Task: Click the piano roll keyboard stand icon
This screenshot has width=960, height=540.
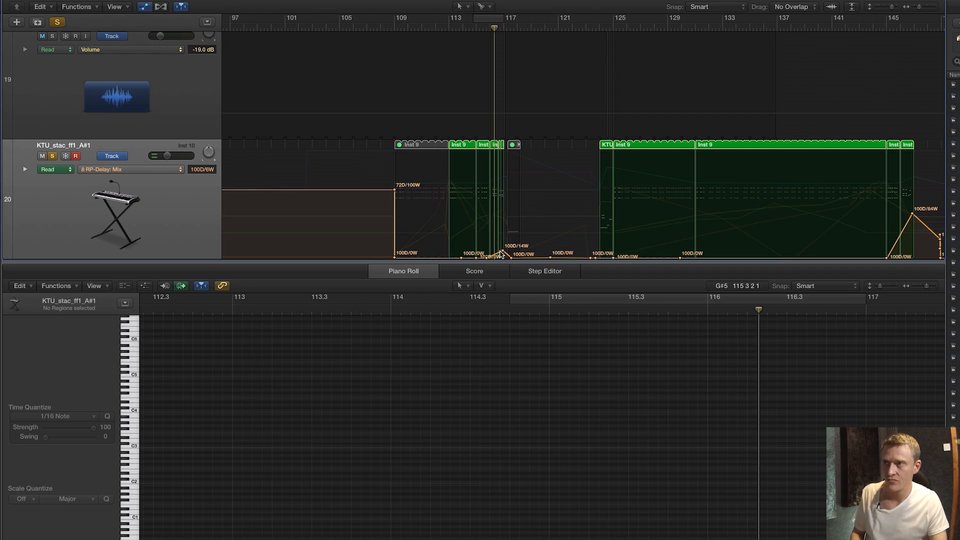Action: click(x=15, y=304)
